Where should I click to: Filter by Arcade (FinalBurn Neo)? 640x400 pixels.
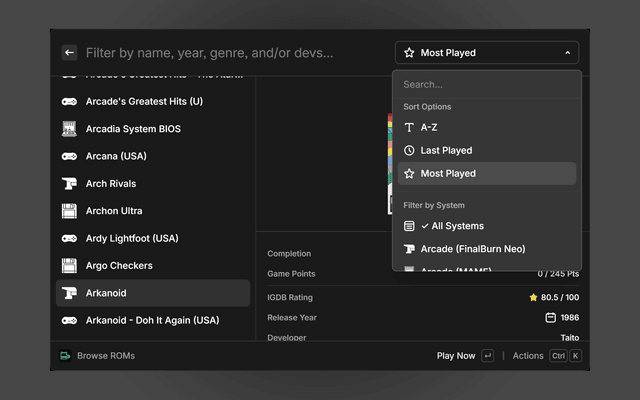(x=487, y=249)
